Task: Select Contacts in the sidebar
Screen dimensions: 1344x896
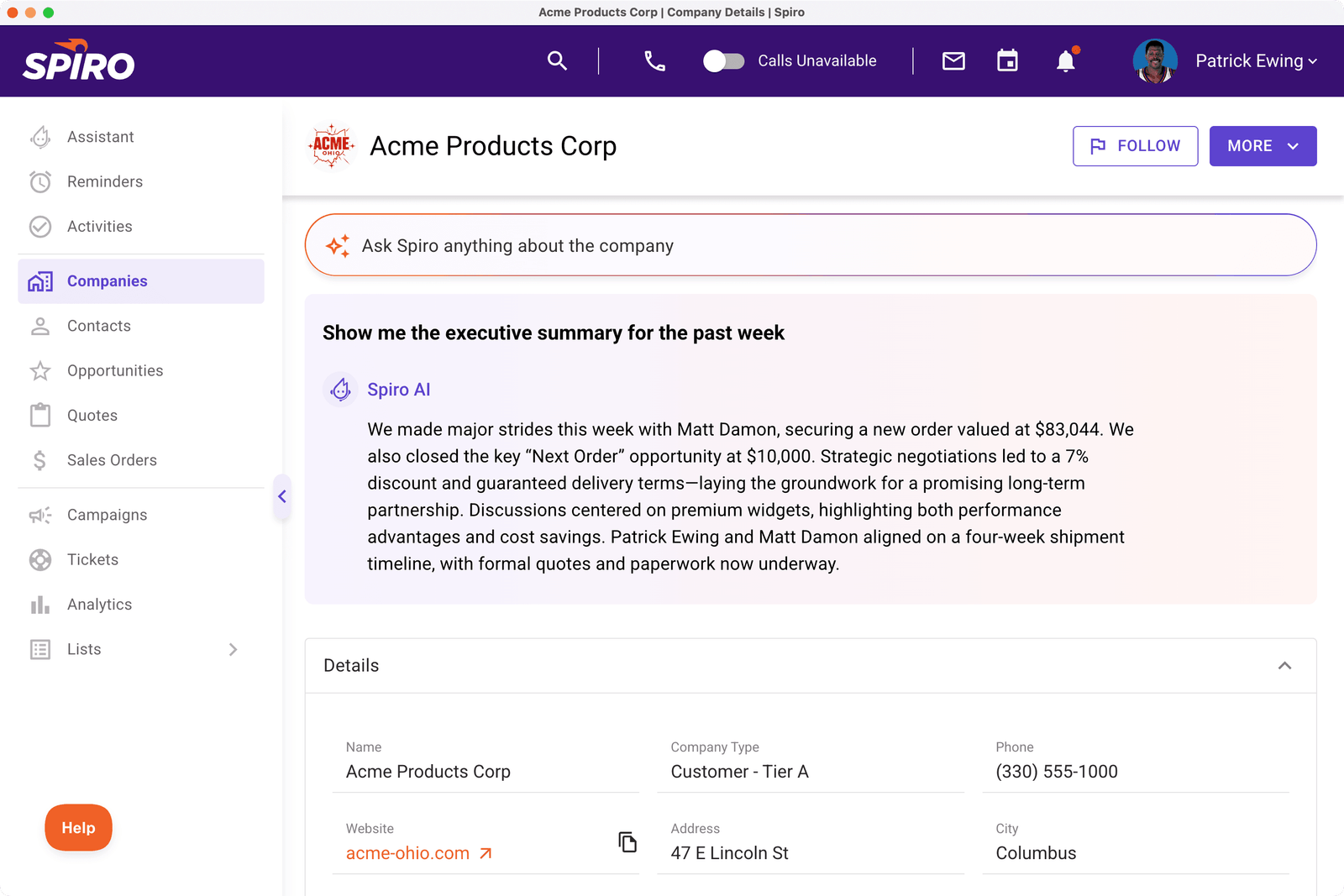Action: [x=141, y=326]
